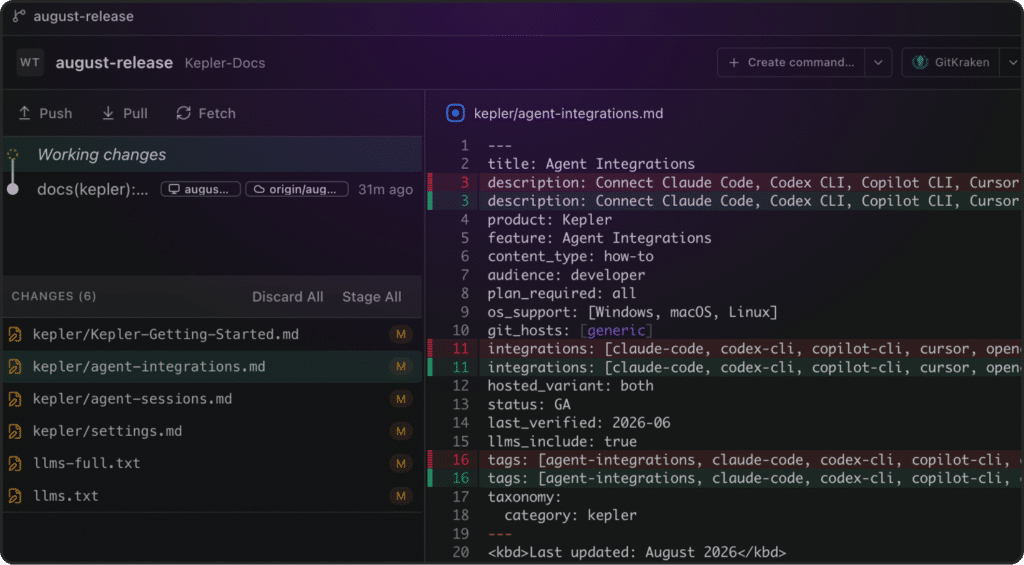Click added line 3 description in diff
Screen dimensions: 1024x565
(x=725, y=201)
